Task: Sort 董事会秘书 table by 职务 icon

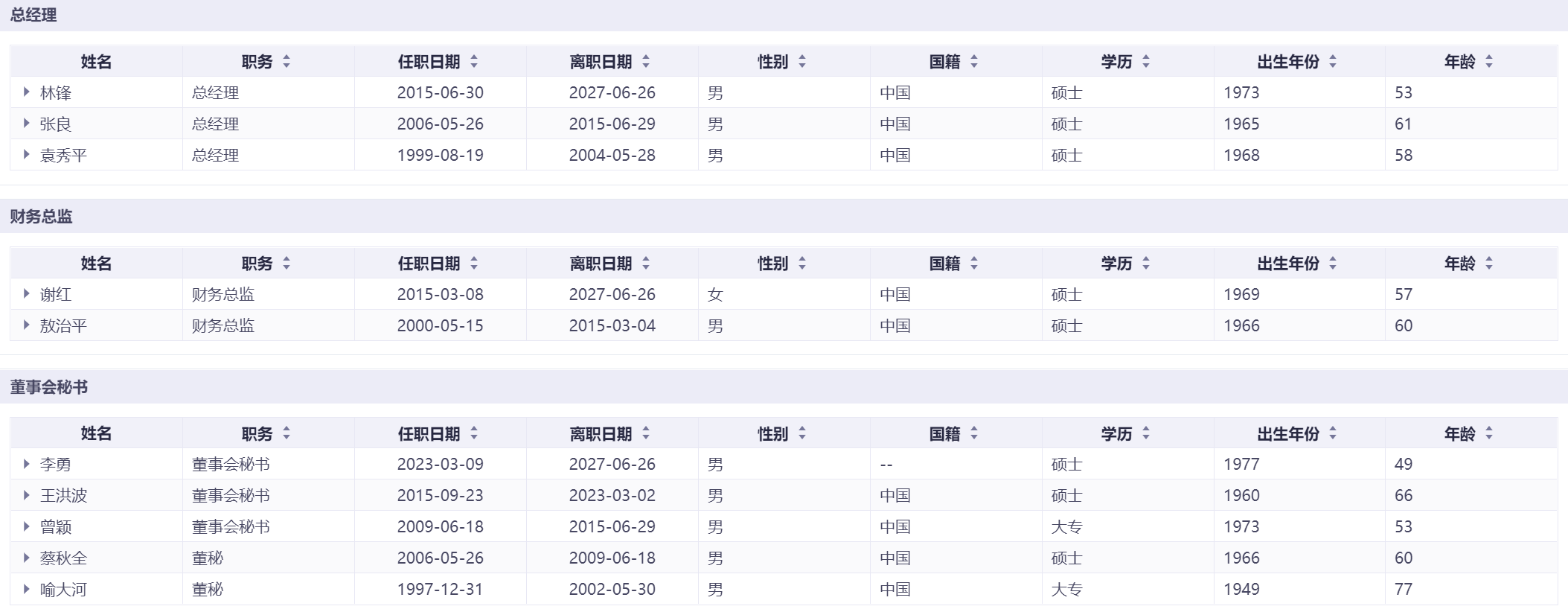Action: click(287, 434)
